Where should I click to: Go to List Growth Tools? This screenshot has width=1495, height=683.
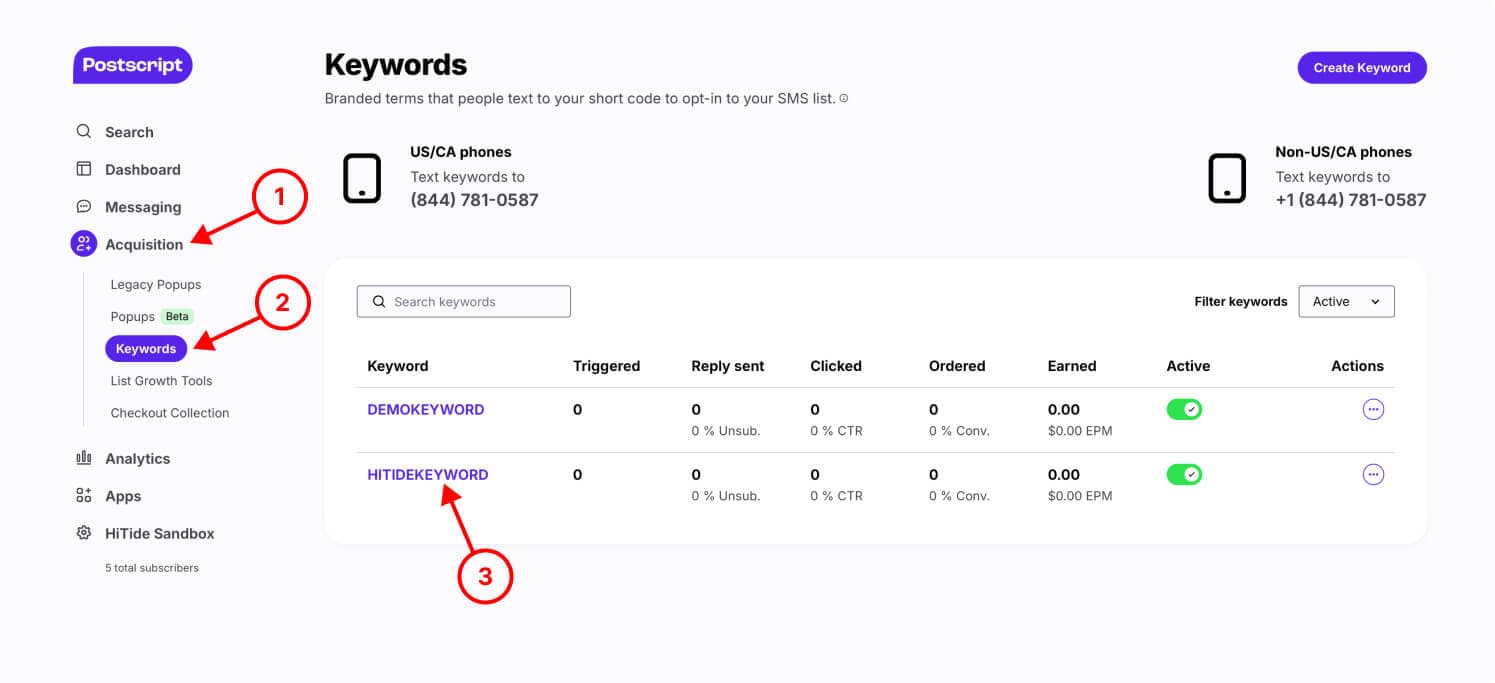pos(161,381)
